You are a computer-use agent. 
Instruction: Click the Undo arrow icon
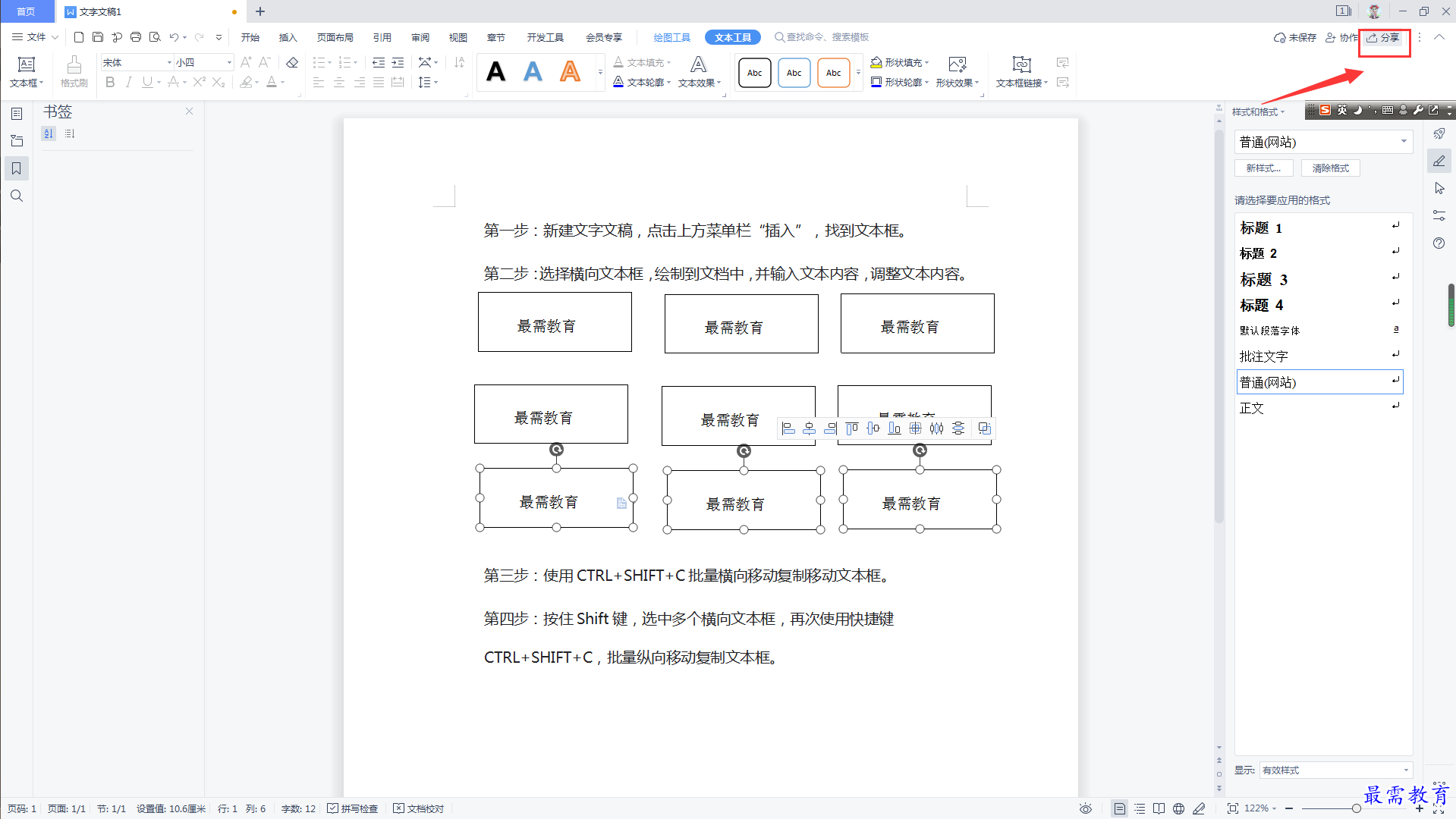pos(174,37)
